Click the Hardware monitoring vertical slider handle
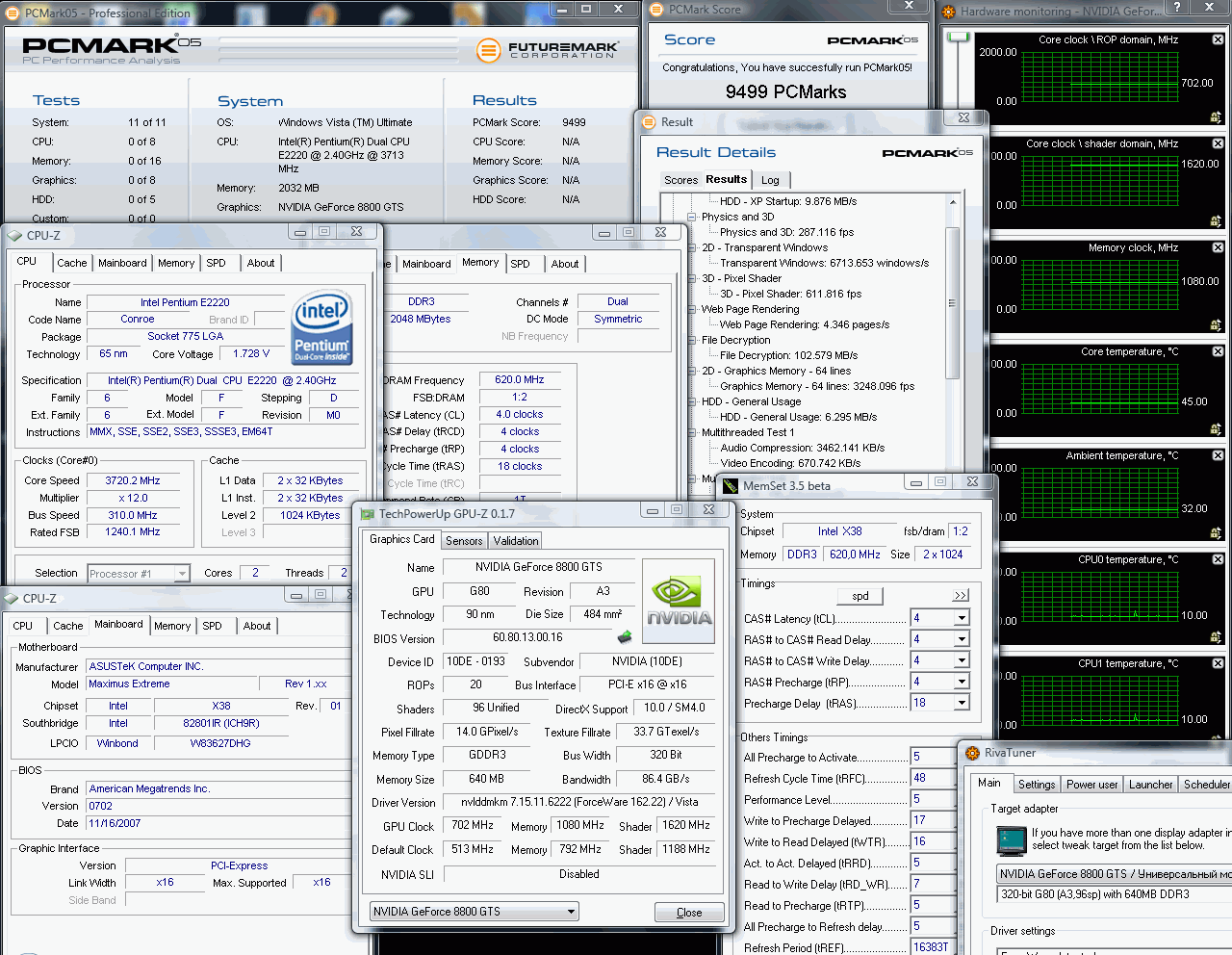This screenshot has height=955, width=1232. click(958, 38)
